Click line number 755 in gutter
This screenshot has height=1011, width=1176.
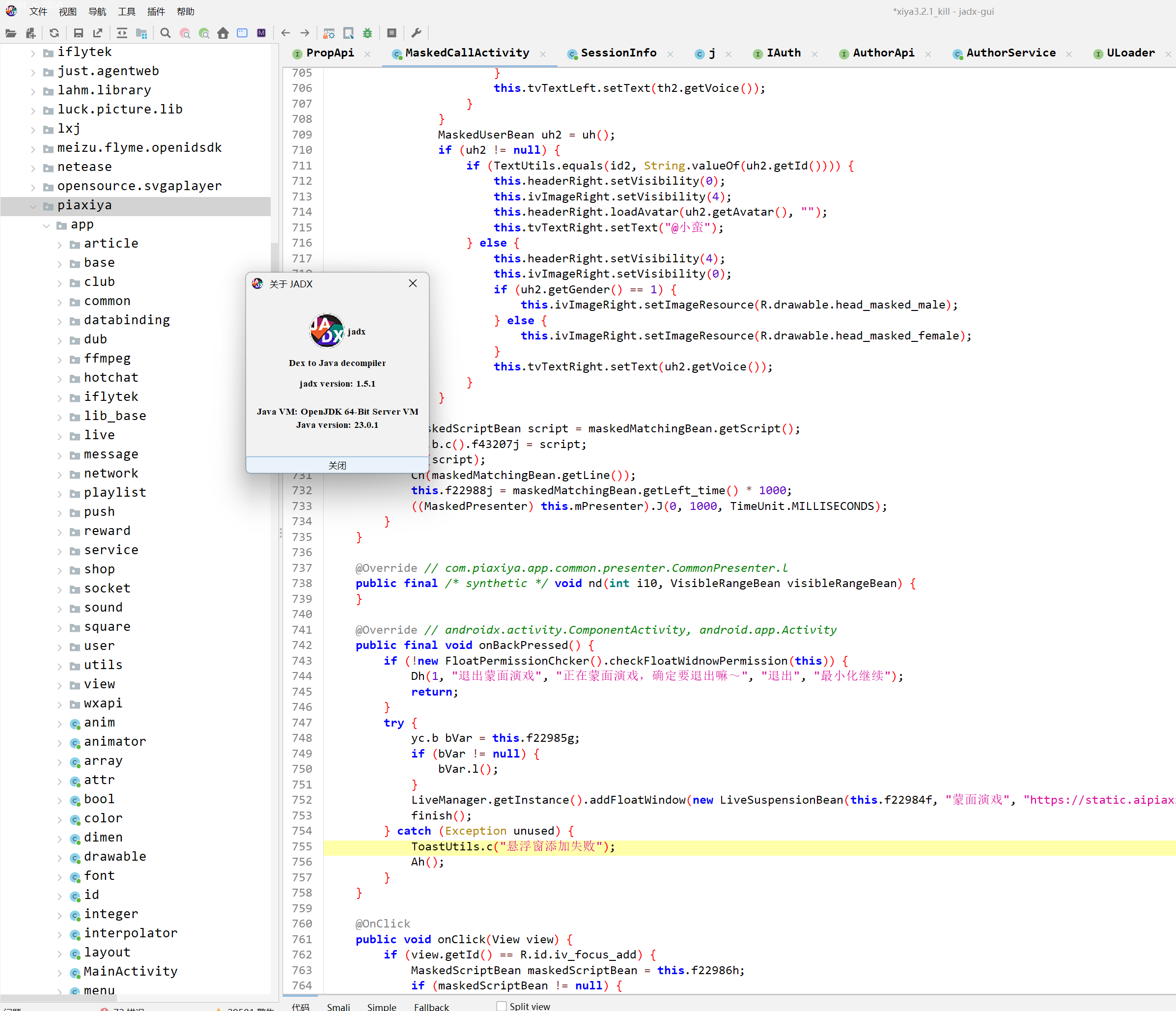point(302,846)
